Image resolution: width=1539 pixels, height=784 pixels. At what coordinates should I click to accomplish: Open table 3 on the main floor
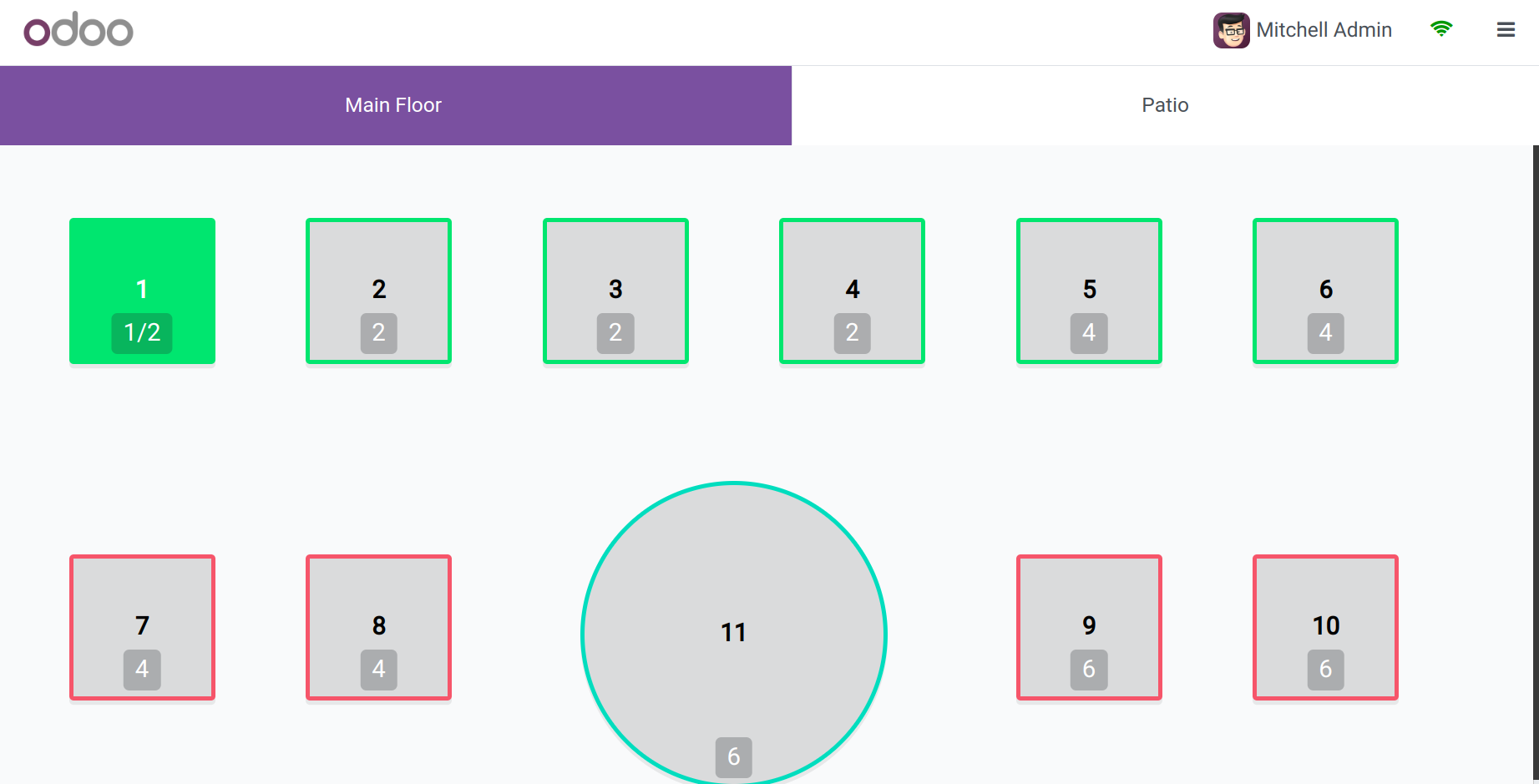coord(615,291)
